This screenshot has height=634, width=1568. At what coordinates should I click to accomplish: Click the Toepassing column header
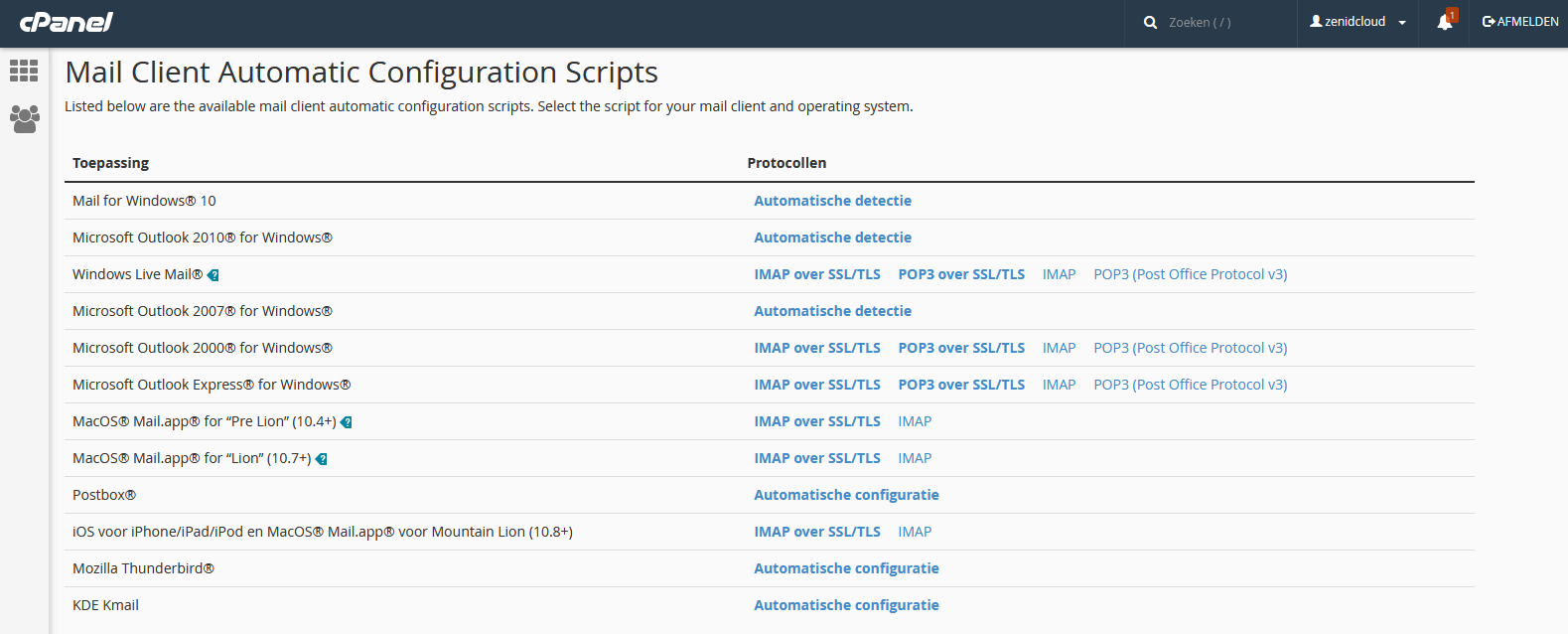[110, 163]
